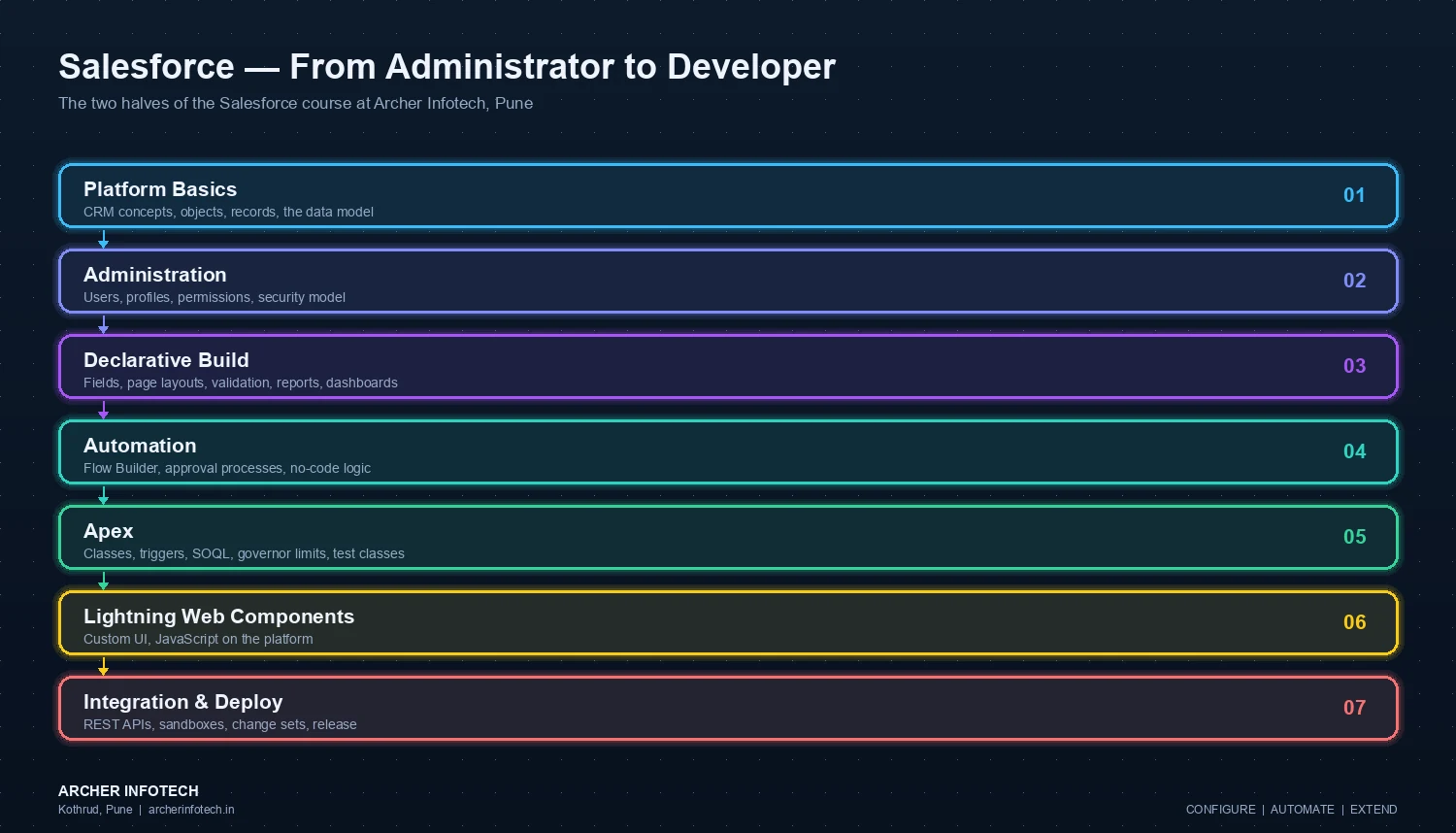Select "Flow Builder, approval processes, no-code logic"

point(227,468)
